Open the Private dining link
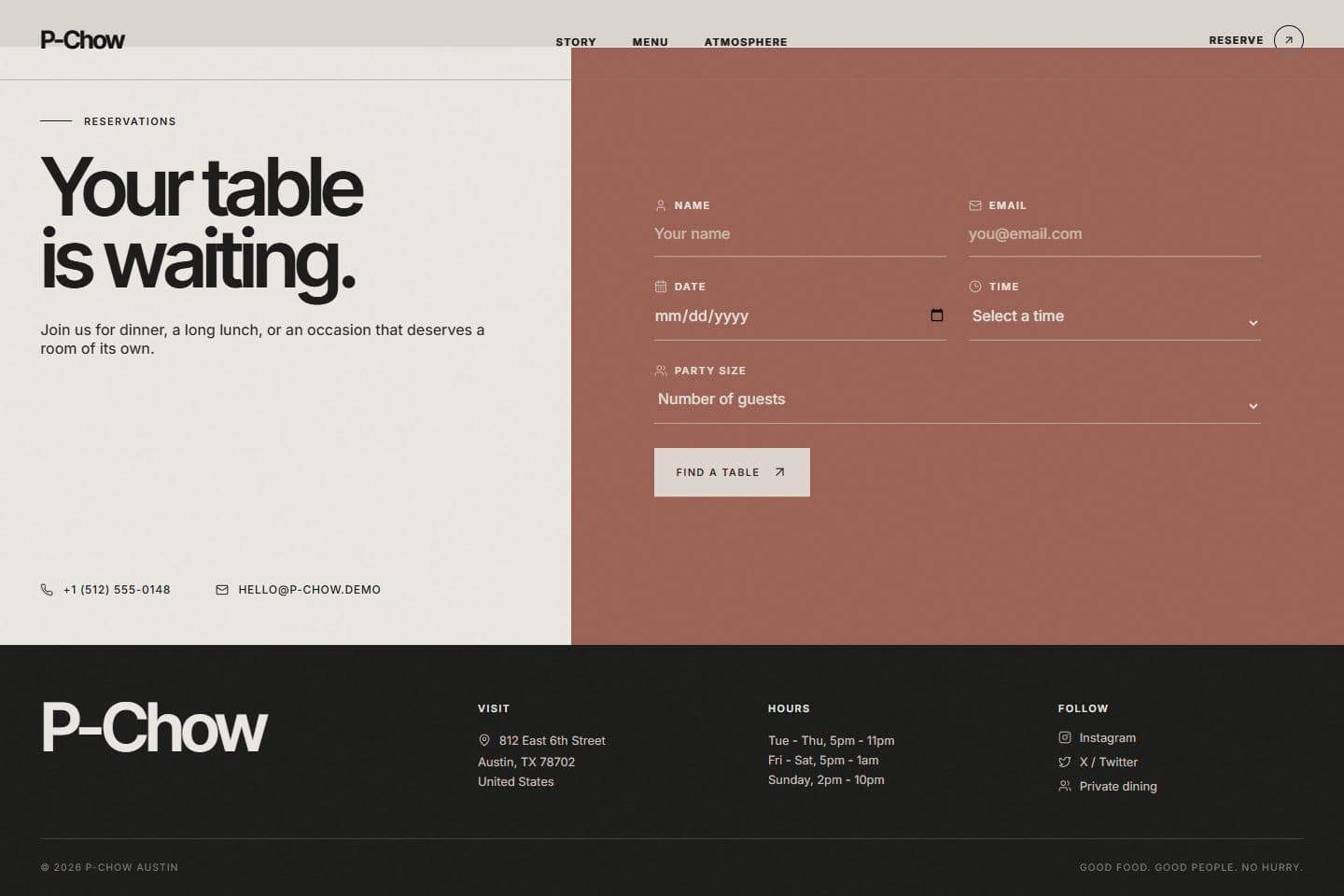This screenshot has width=1344, height=896. pos(1118,787)
